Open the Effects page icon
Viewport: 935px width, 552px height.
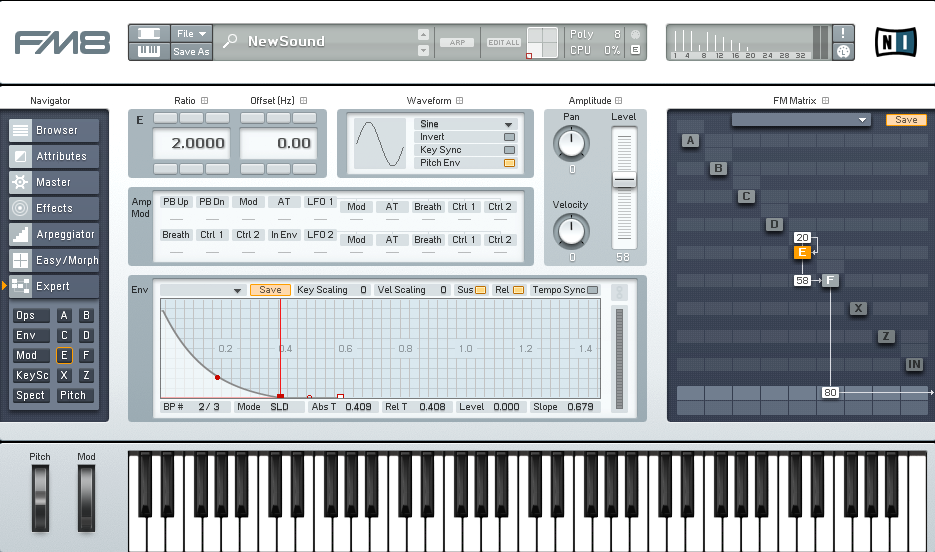(x=20, y=208)
